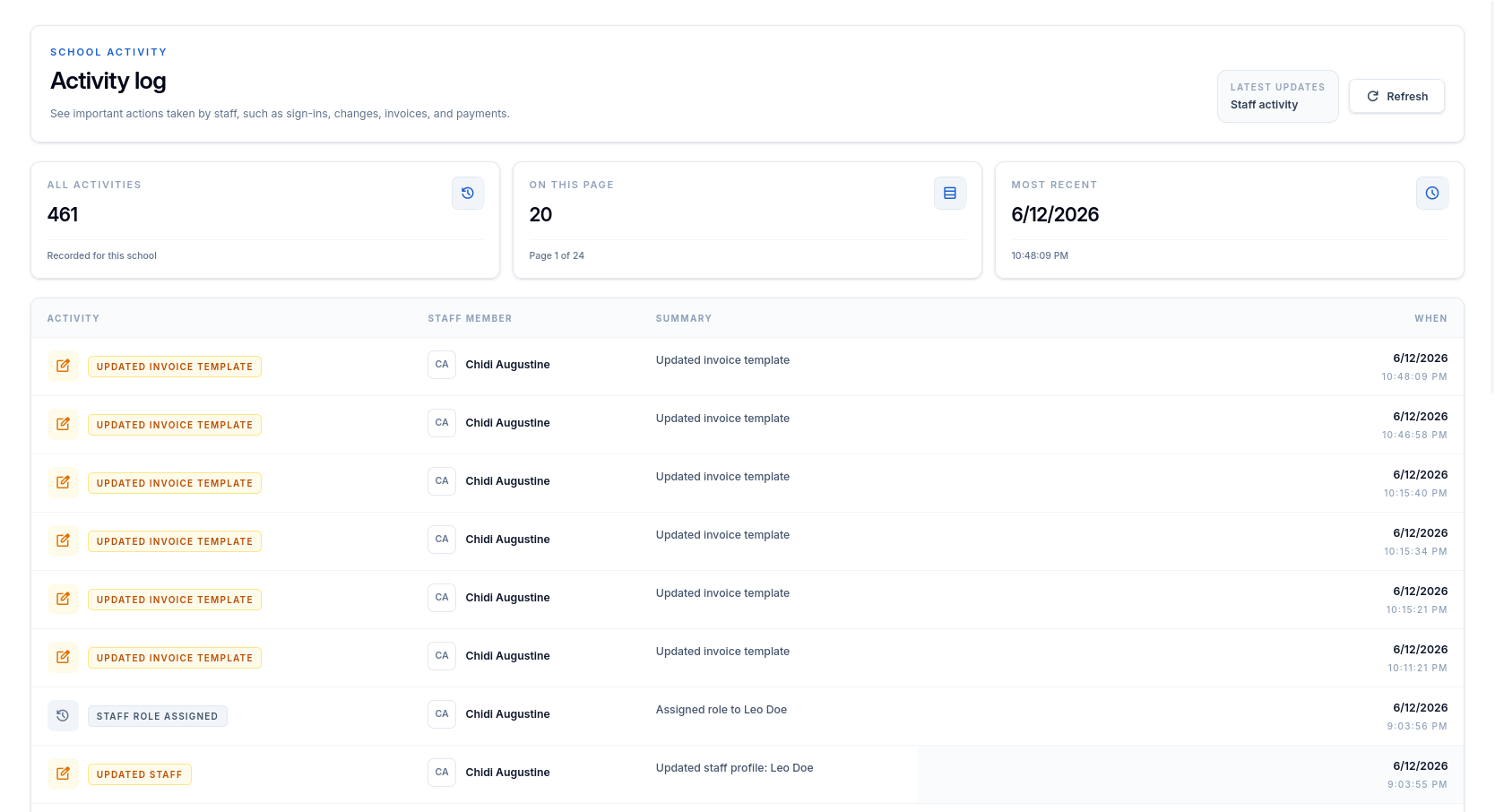Click Updated Invoice Template tag at 10:46:58 PM
1495x812 pixels.
(x=175, y=425)
